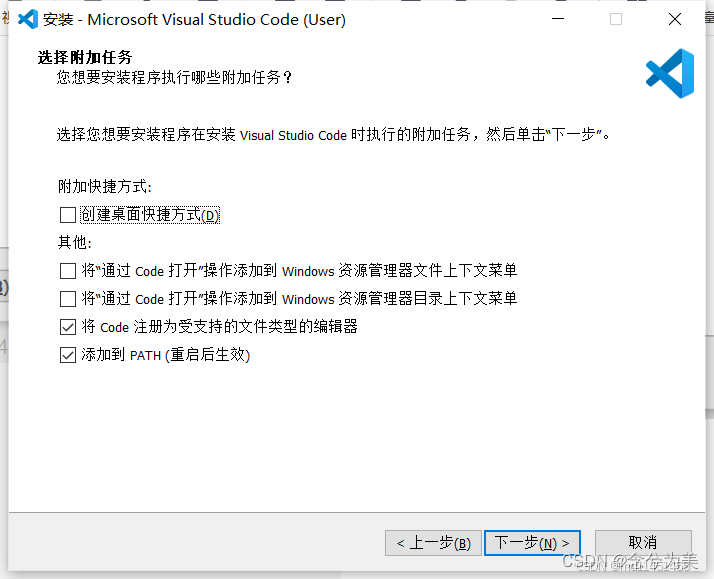This screenshot has height=579, width=714.
Task: Click the label 其他:
Action: click(75, 243)
